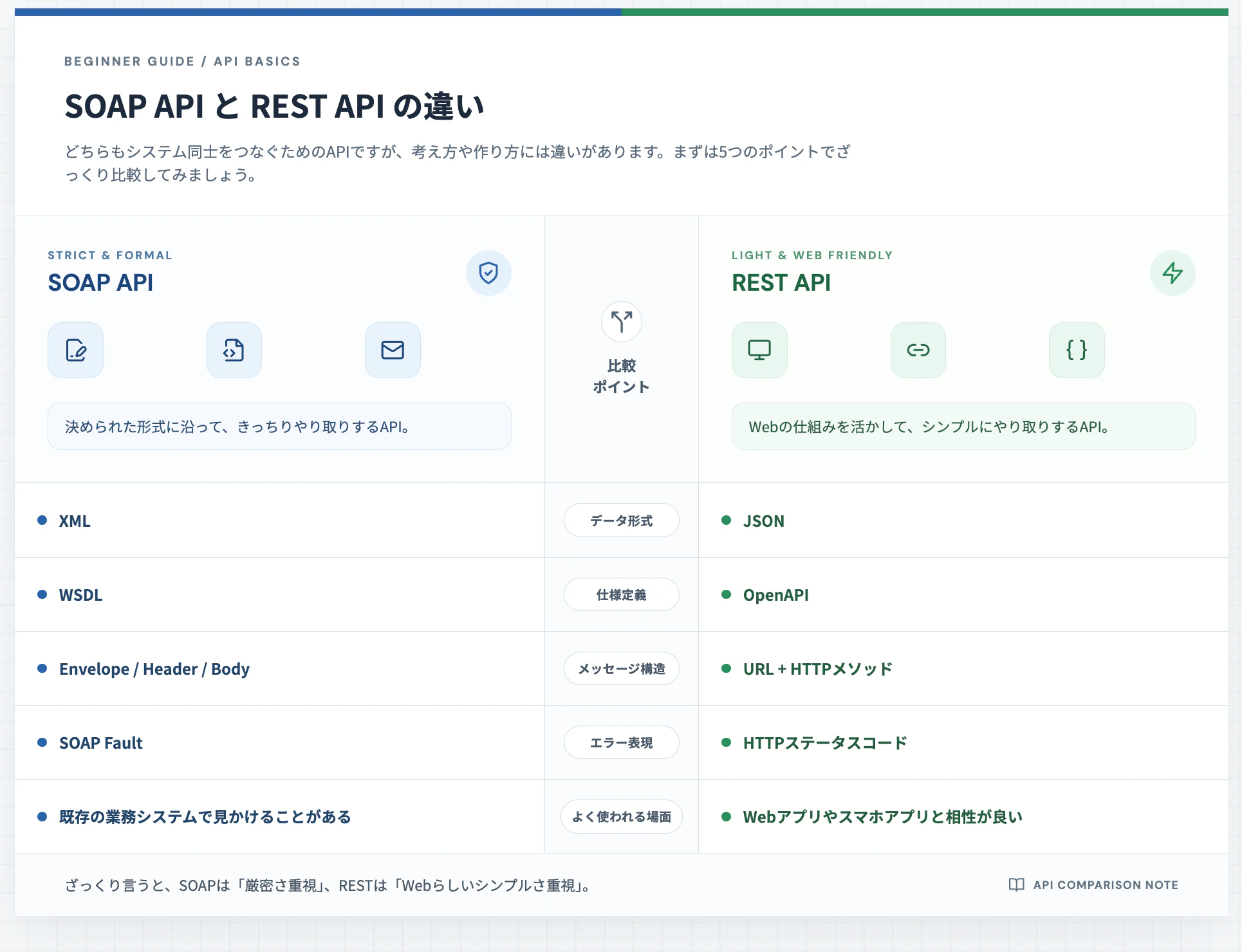This screenshot has width=1242, height=952.
Task: Click the open book icon in the footer
Action: pos(1017,885)
